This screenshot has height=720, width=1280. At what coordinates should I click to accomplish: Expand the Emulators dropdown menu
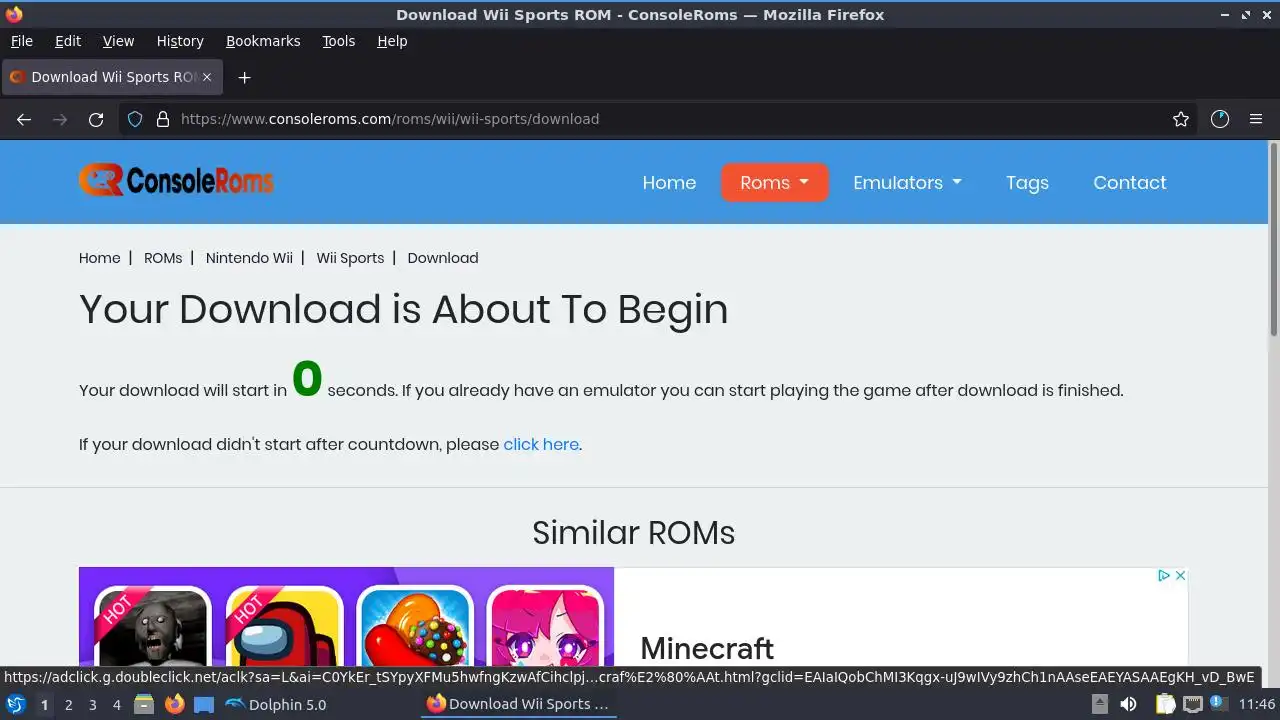pyautogui.click(x=907, y=182)
